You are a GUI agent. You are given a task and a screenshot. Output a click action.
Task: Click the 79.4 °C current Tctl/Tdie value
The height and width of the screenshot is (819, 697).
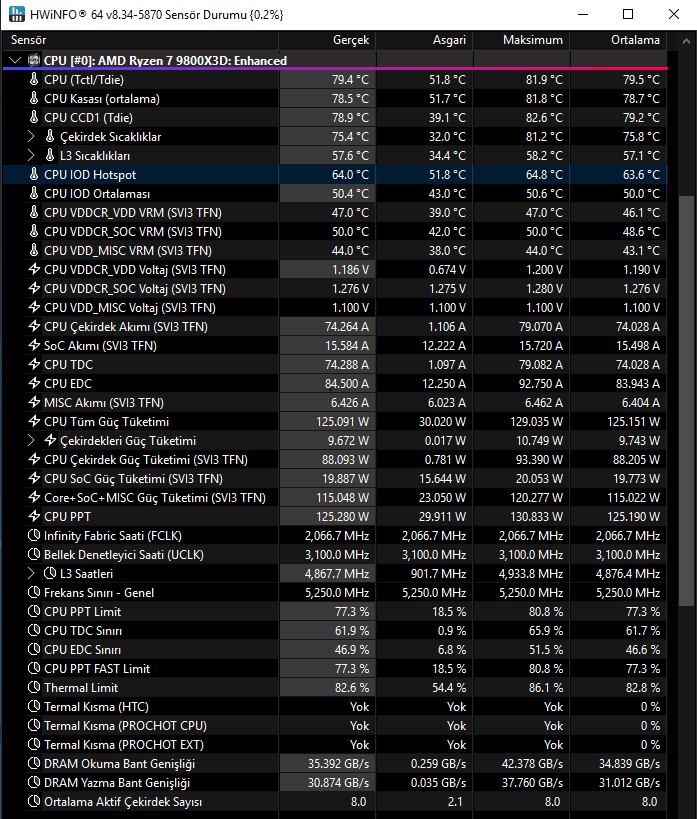350,79
